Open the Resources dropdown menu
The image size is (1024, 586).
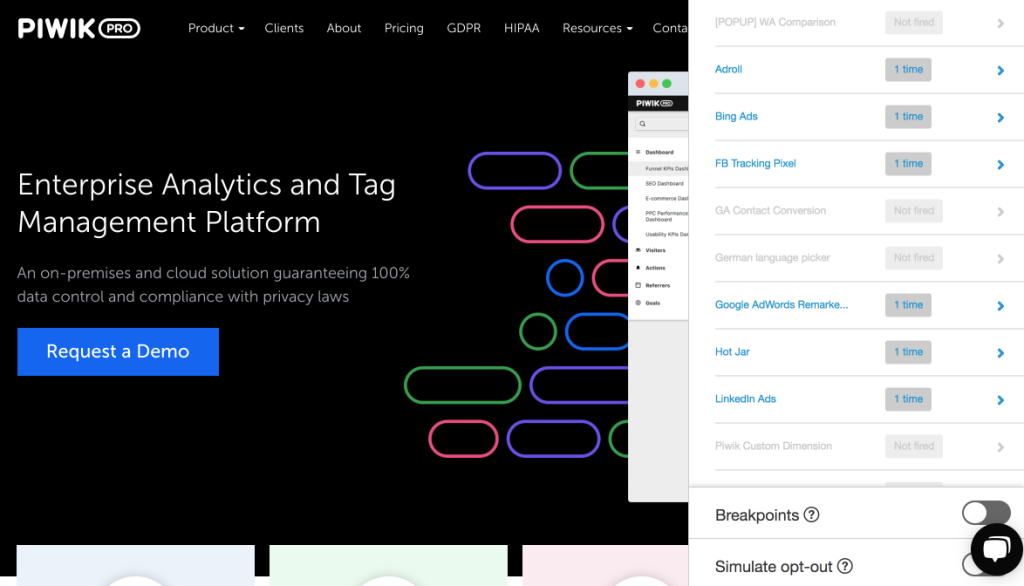click(x=597, y=28)
